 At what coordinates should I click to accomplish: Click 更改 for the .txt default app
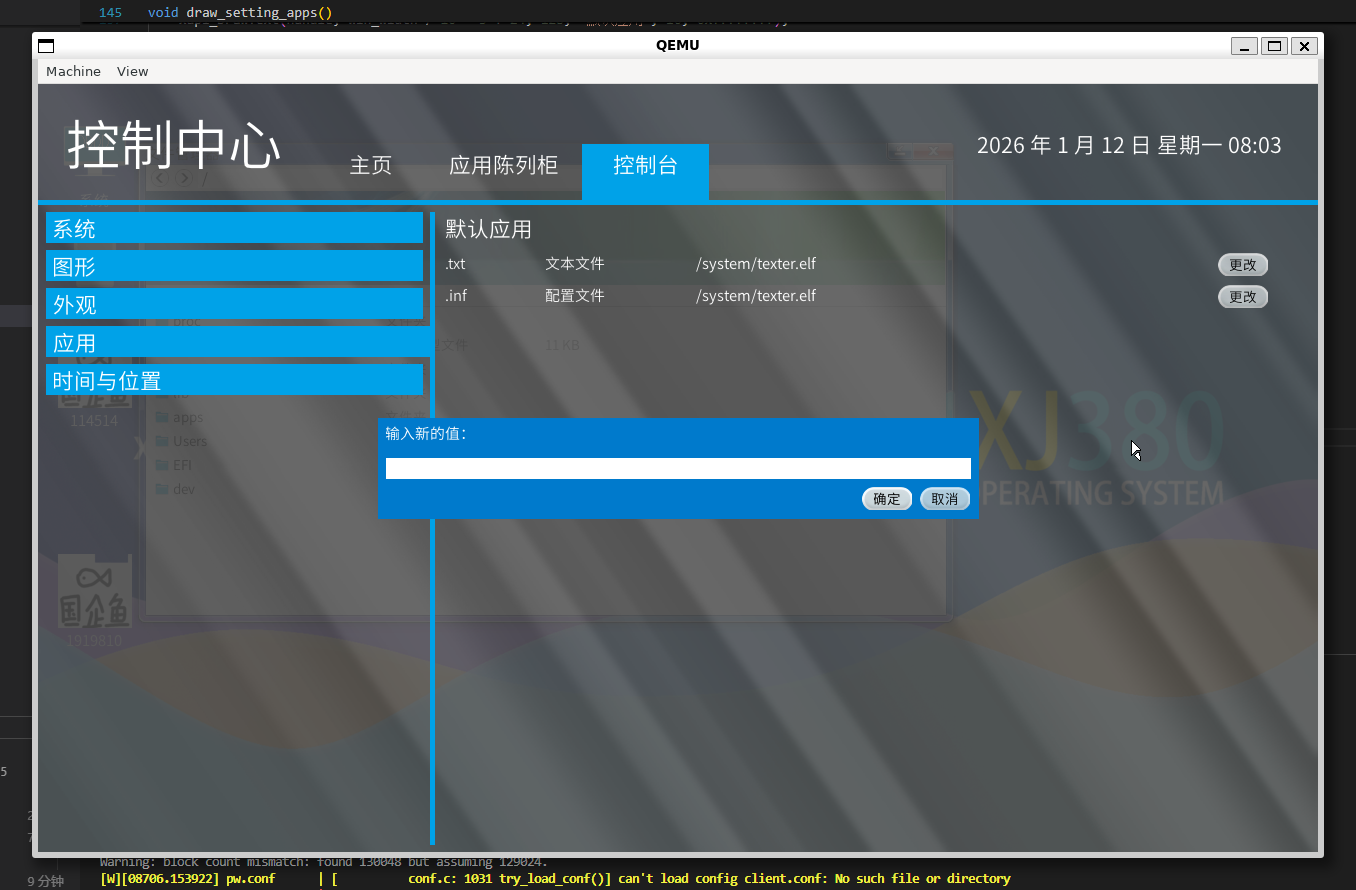tap(1242, 265)
